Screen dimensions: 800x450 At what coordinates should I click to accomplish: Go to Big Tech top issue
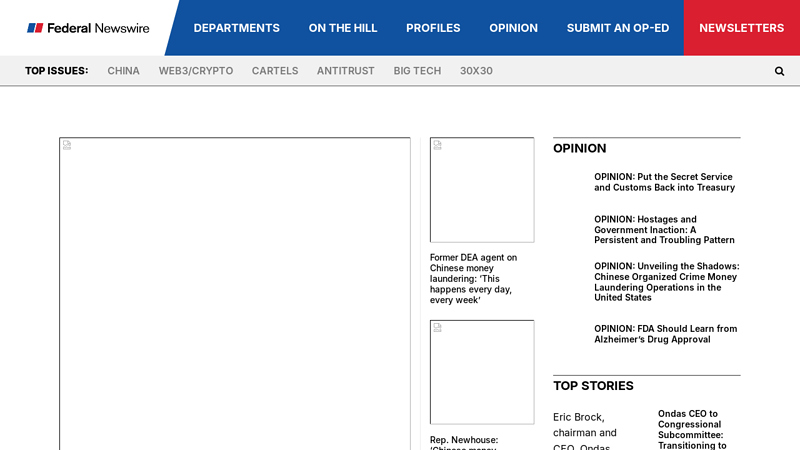417,71
